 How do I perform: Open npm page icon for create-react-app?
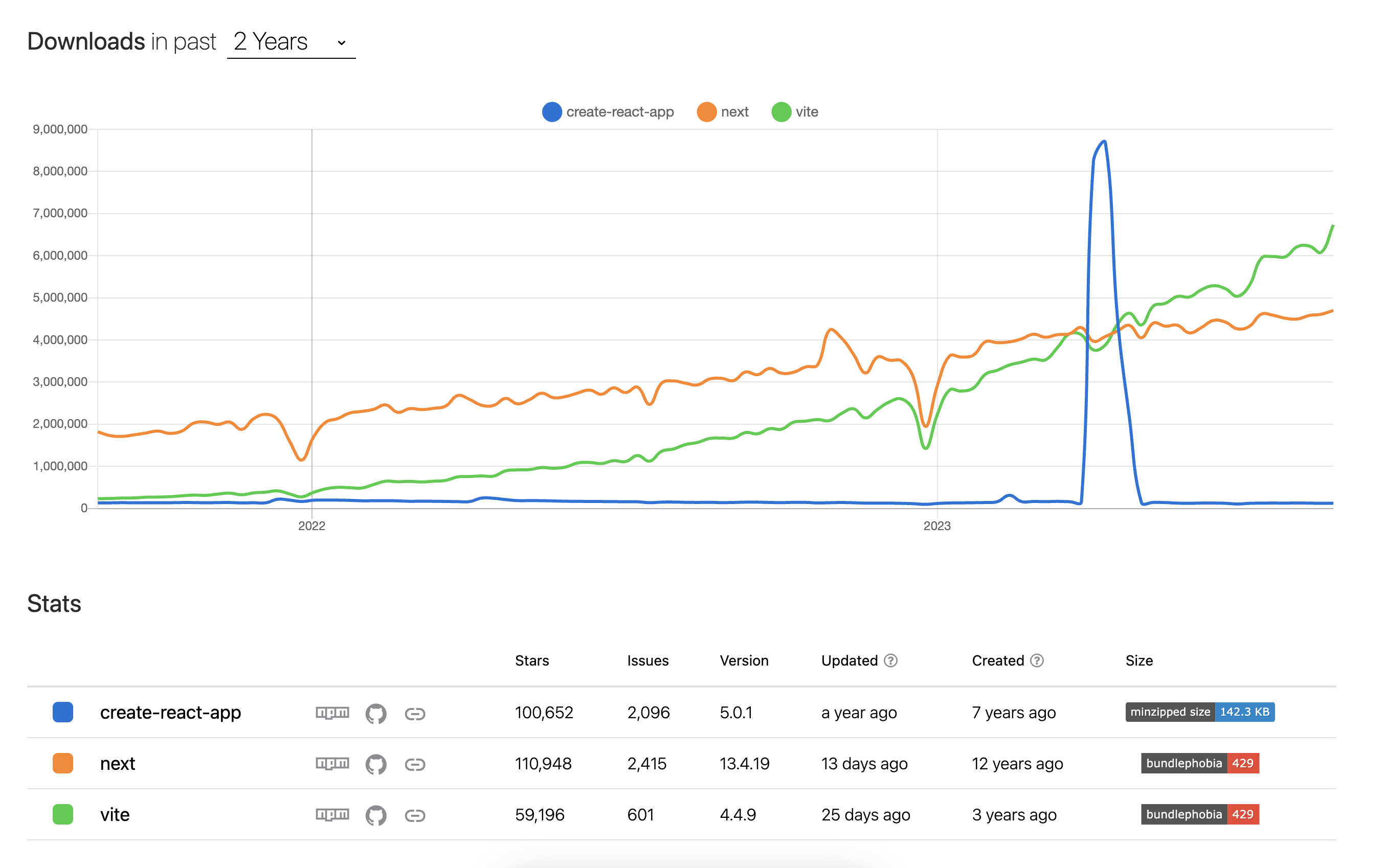[x=332, y=713]
